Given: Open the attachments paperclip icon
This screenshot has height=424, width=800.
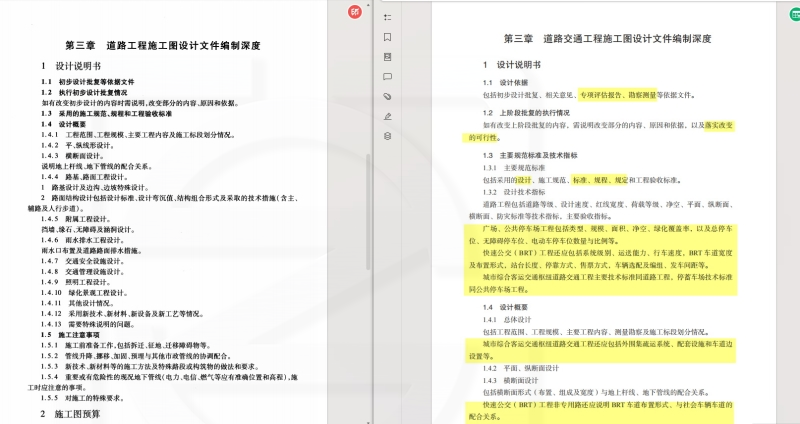Looking at the screenshot, I should tap(387, 95).
